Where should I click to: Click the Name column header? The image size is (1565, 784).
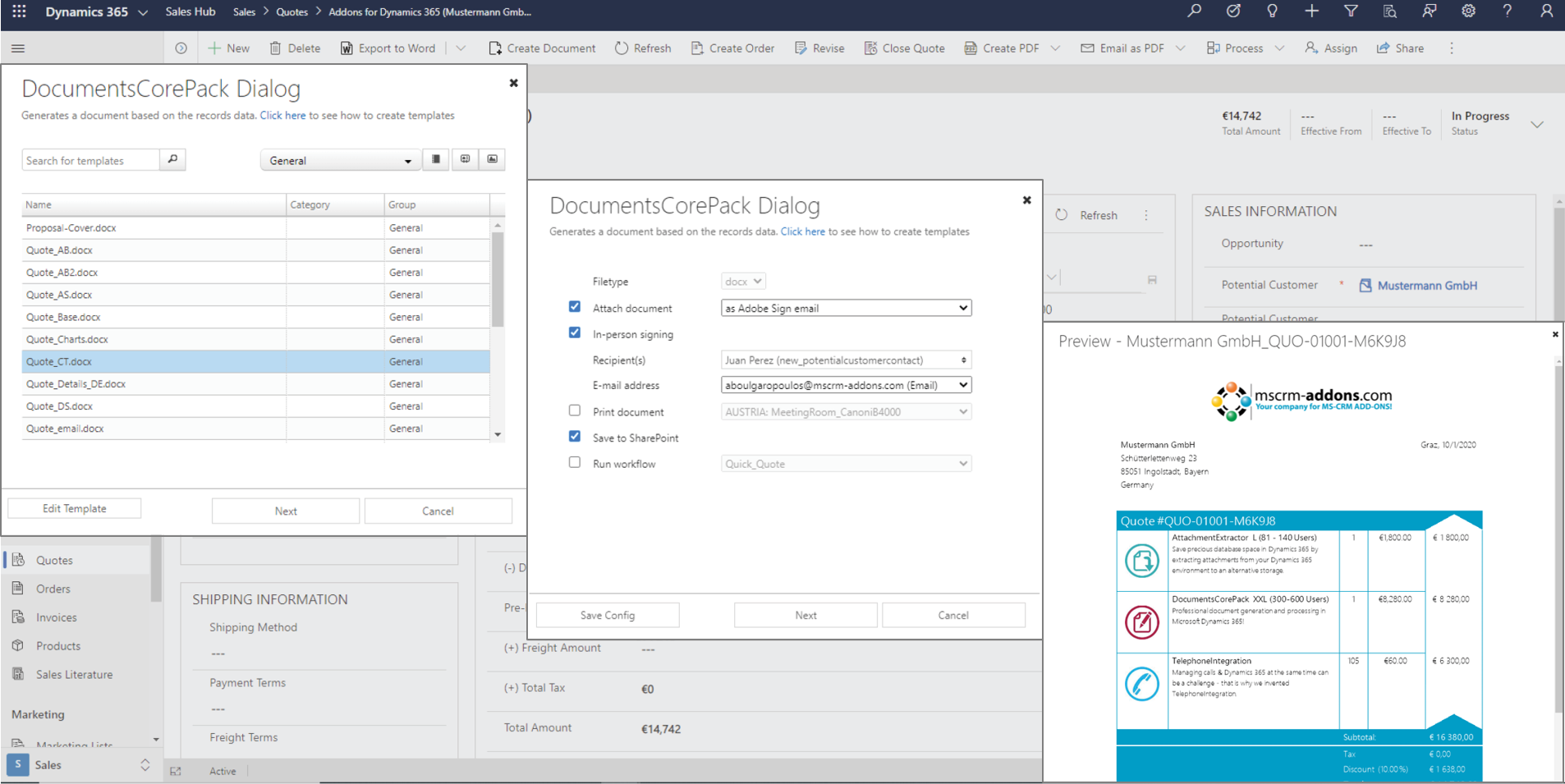[x=154, y=204]
